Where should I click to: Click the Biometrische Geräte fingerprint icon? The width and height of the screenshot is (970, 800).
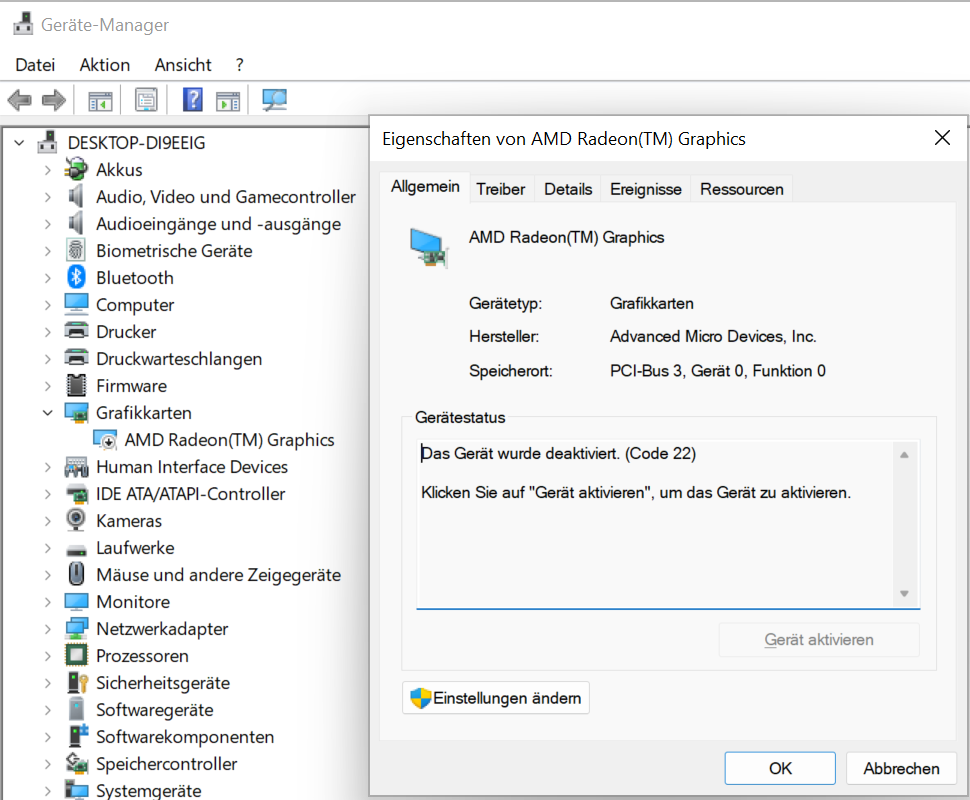click(76, 251)
